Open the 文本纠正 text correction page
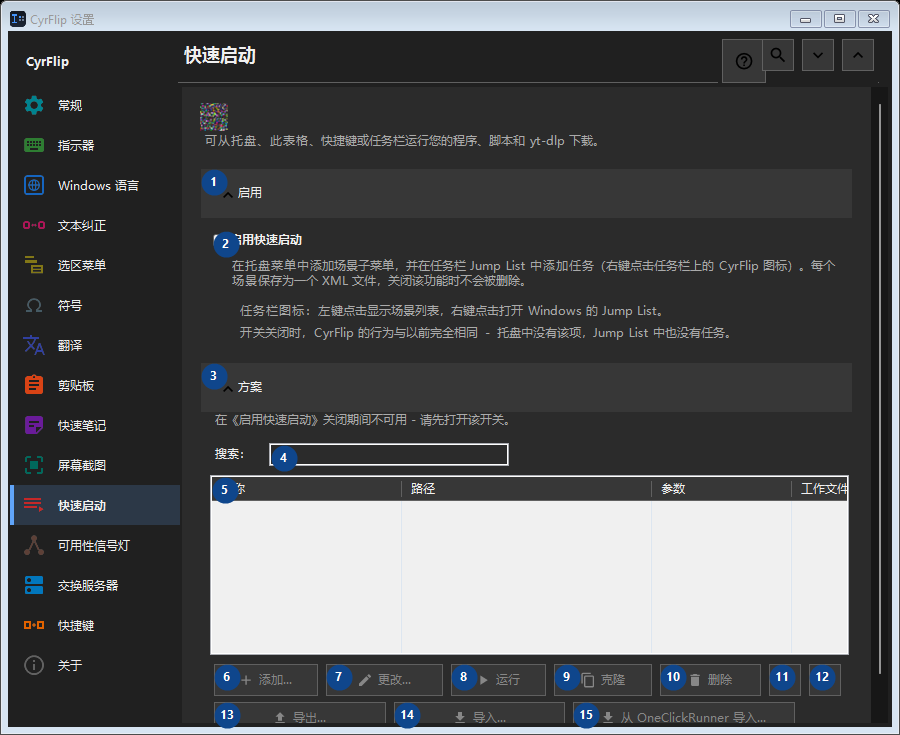The width and height of the screenshot is (900, 735). (95, 225)
